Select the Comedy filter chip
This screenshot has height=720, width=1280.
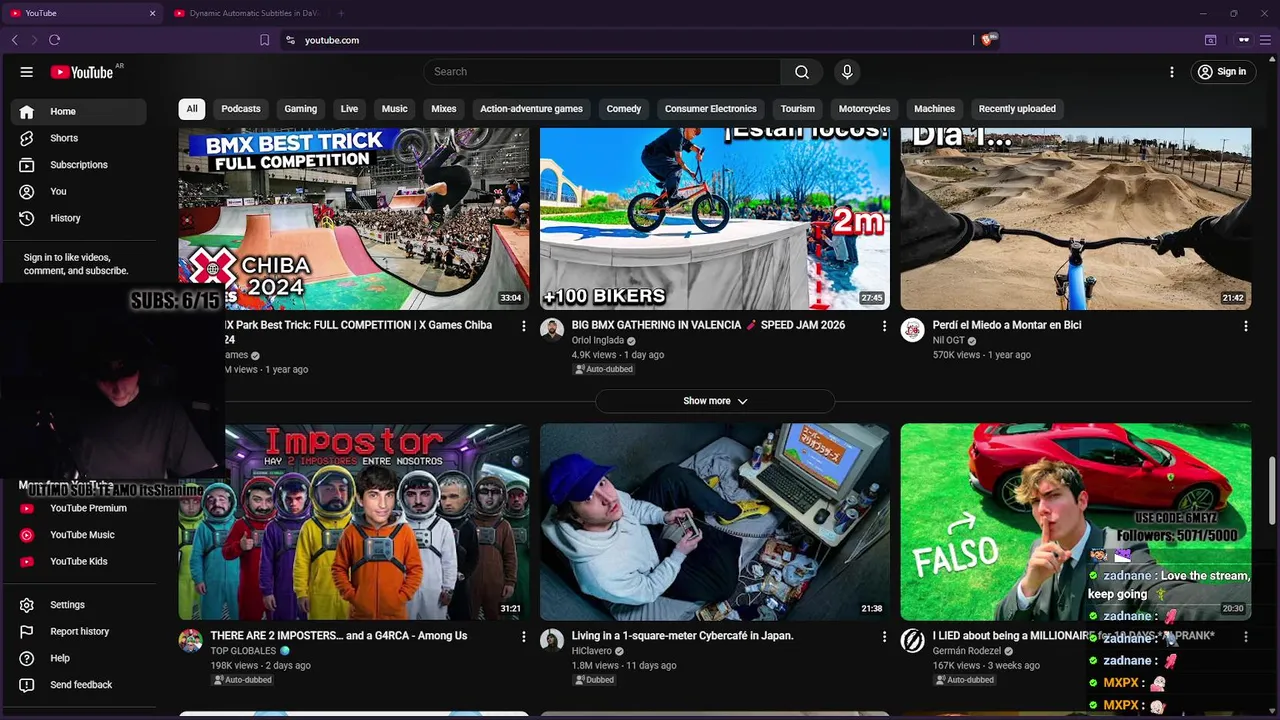pos(624,109)
